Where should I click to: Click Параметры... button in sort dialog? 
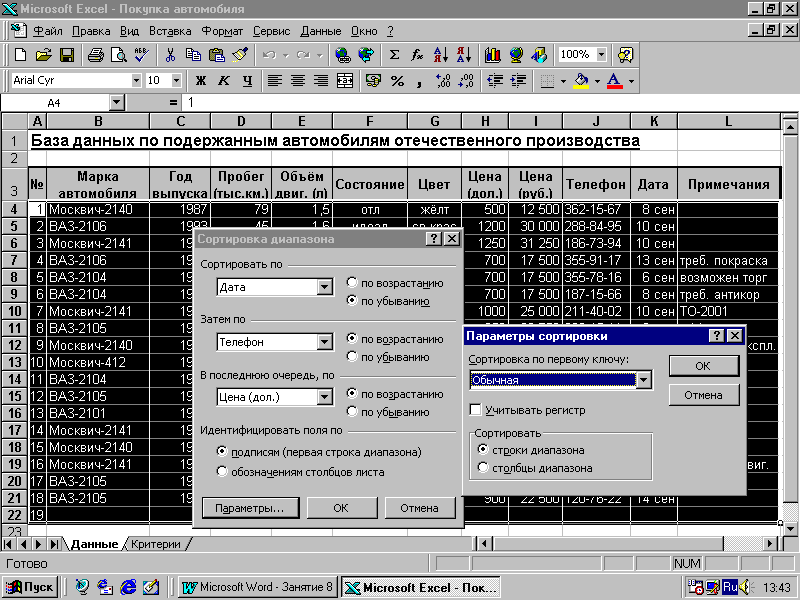pyautogui.click(x=250, y=508)
